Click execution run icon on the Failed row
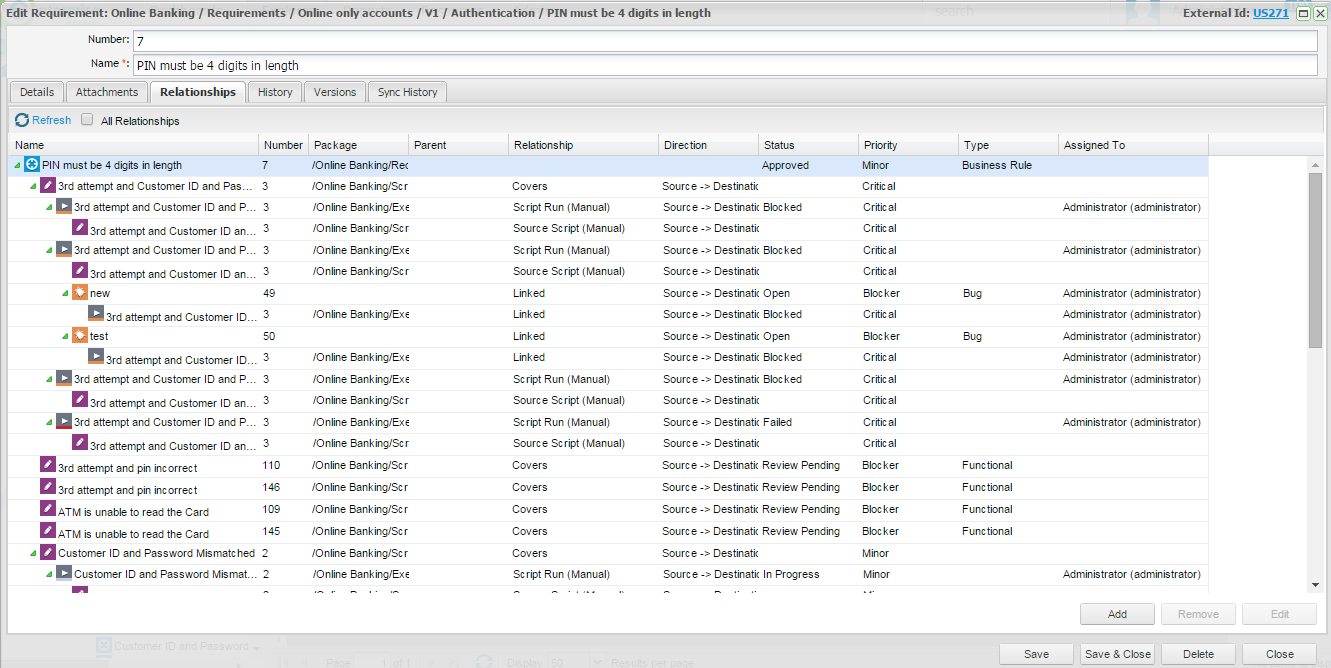The image size is (1331, 668). click(x=63, y=422)
